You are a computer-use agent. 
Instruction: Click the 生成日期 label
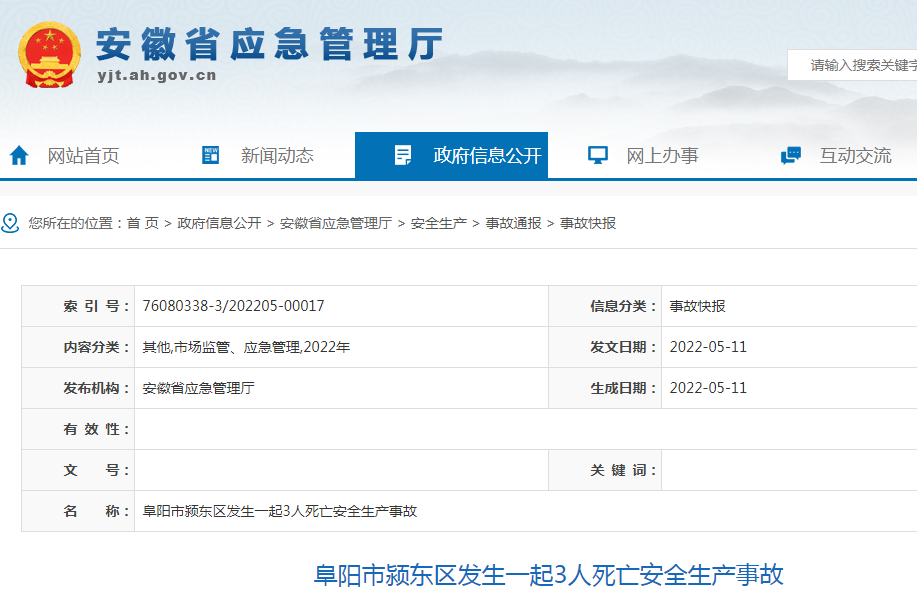623,388
